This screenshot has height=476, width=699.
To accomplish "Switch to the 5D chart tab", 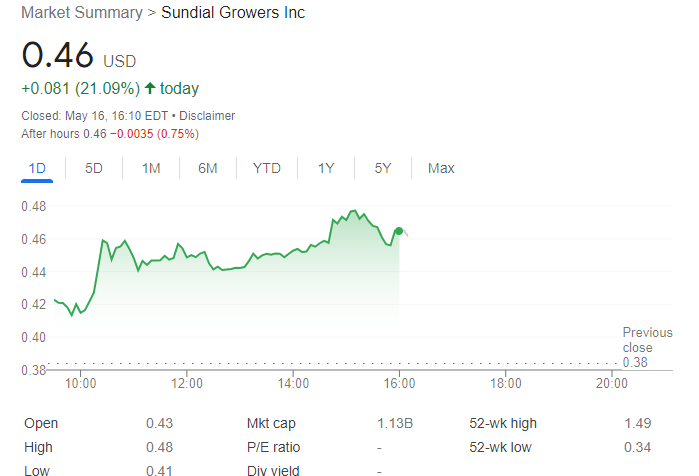I will [x=94, y=168].
